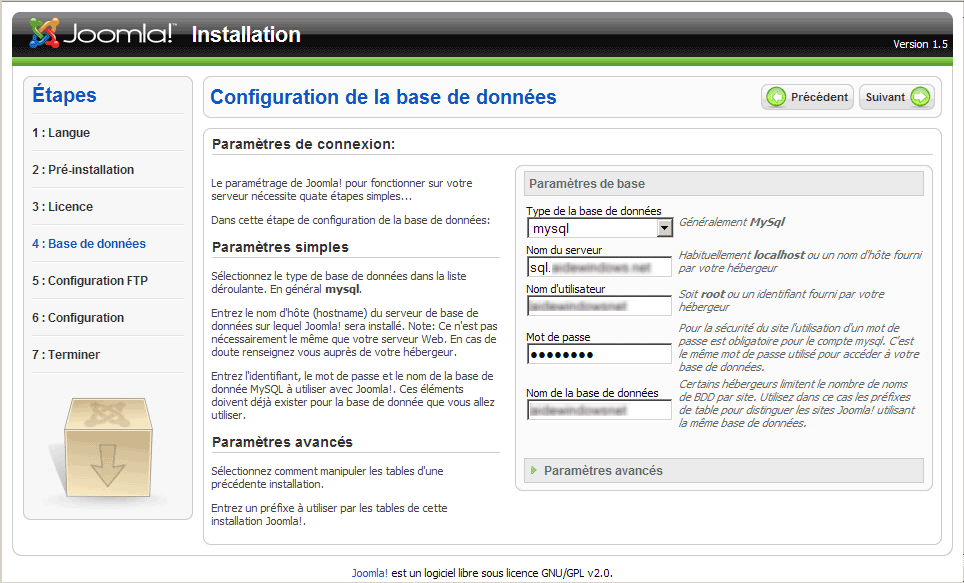The height and width of the screenshot is (583, 964).
Task: Click the 'Nom de la base de données' label
Action: 592,393
